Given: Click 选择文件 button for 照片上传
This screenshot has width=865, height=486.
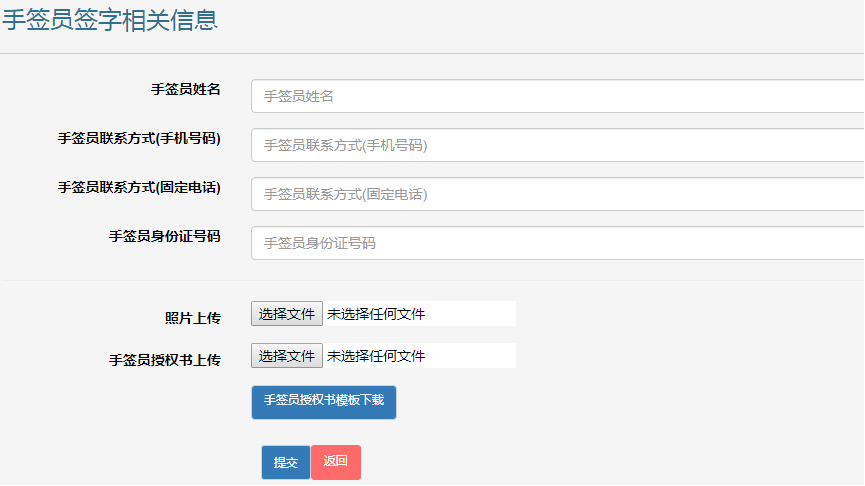Looking at the screenshot, I should tap(287, 314).
